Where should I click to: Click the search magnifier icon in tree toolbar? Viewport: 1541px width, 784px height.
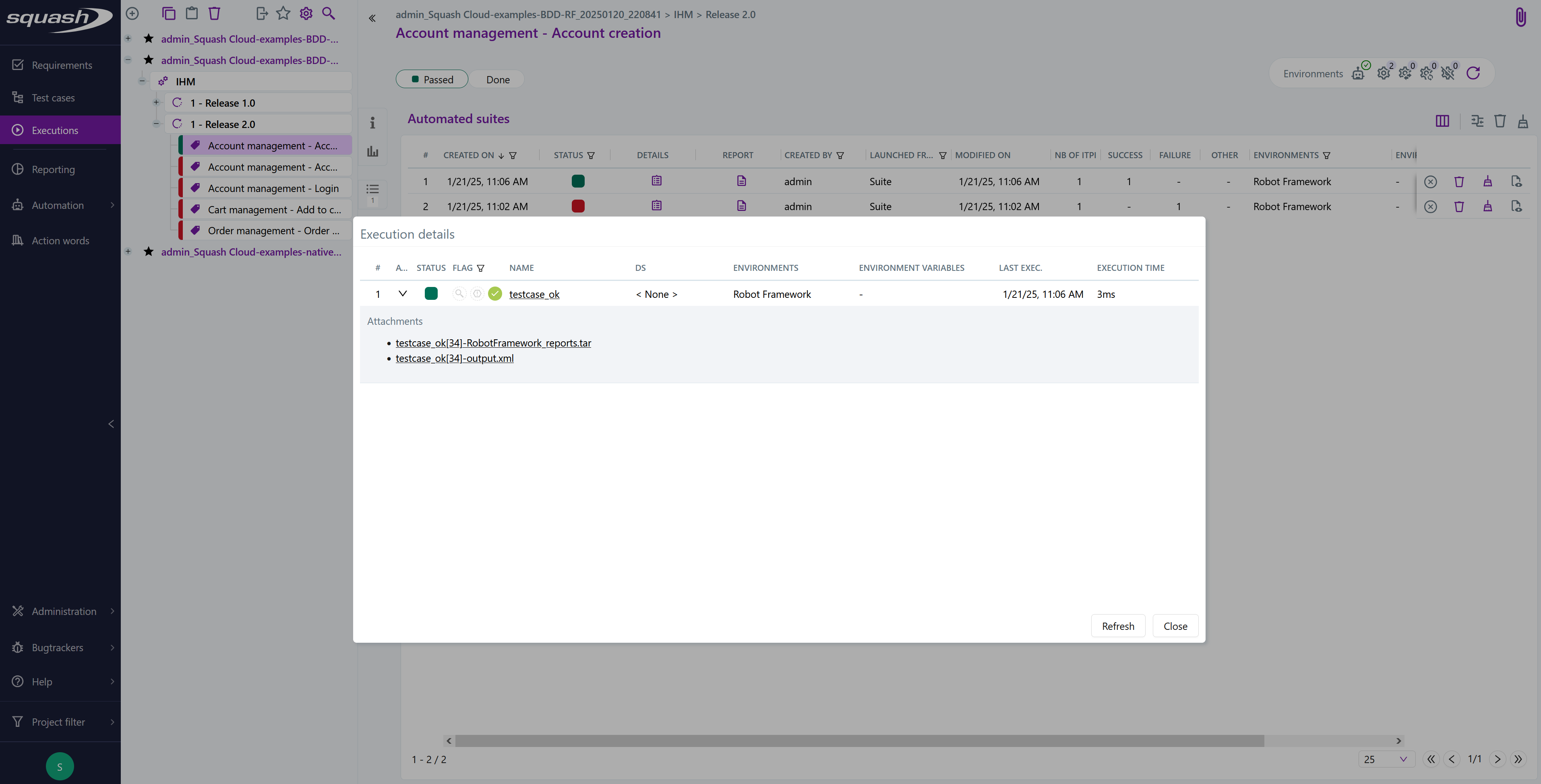pos(329,13)
